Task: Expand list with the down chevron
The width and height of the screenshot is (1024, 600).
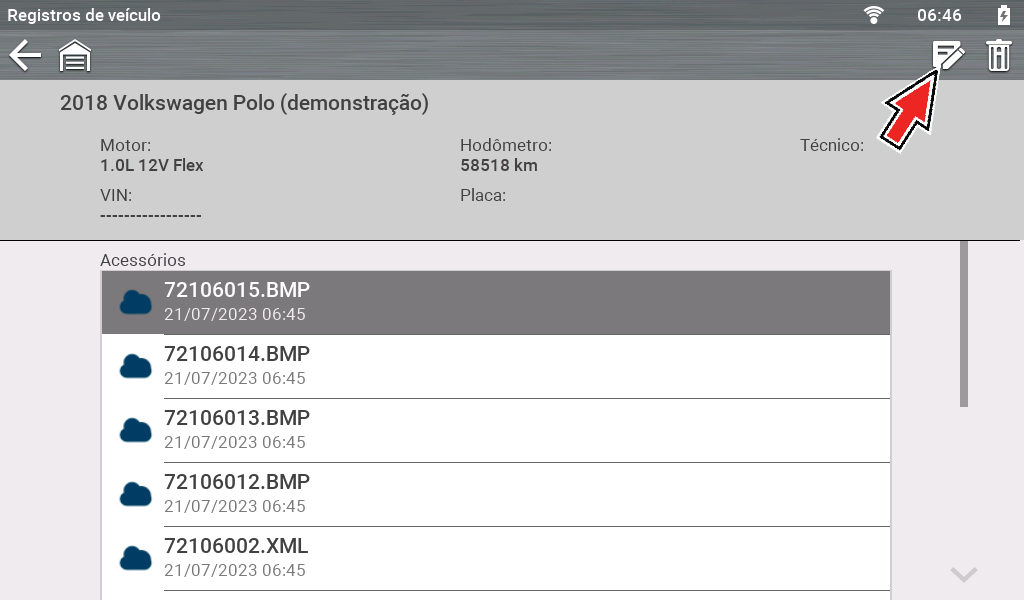Action: pyautogui.click(x=963, y=574)
